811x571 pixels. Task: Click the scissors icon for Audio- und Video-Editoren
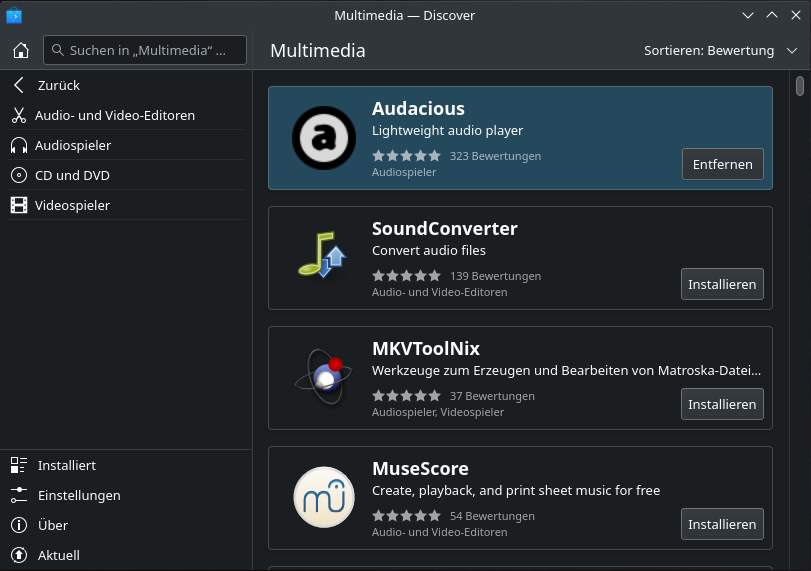coord(19,115)
